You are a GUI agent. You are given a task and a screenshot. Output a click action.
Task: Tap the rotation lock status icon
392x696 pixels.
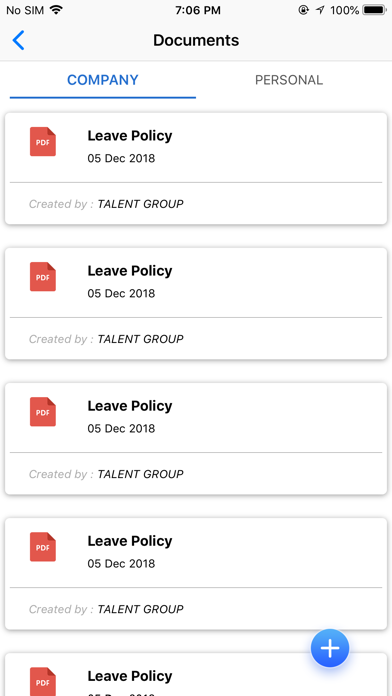click(x=304, y=10)
